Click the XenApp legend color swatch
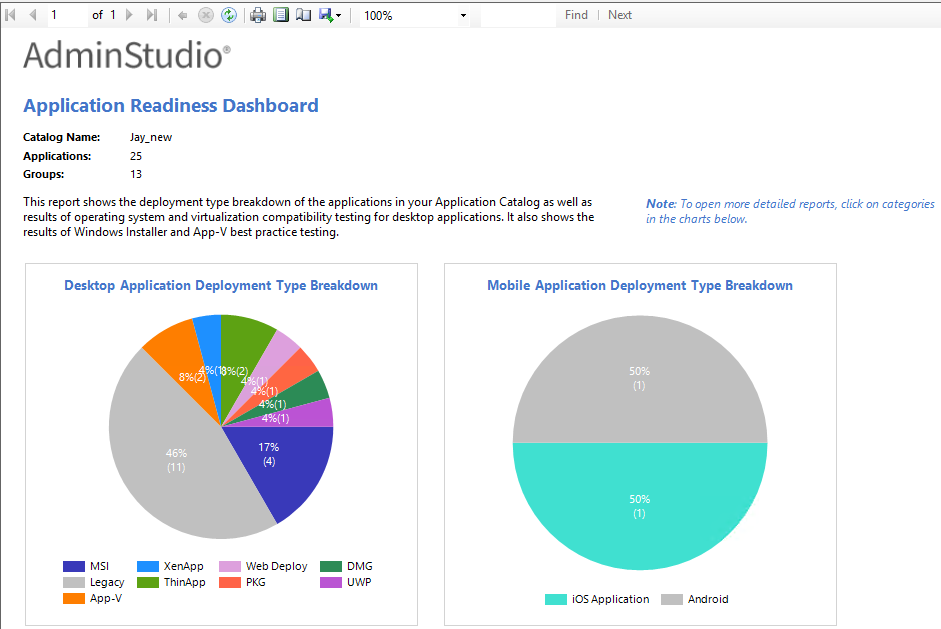This screenshot has height=629, width=941. (x=148, y=566)
